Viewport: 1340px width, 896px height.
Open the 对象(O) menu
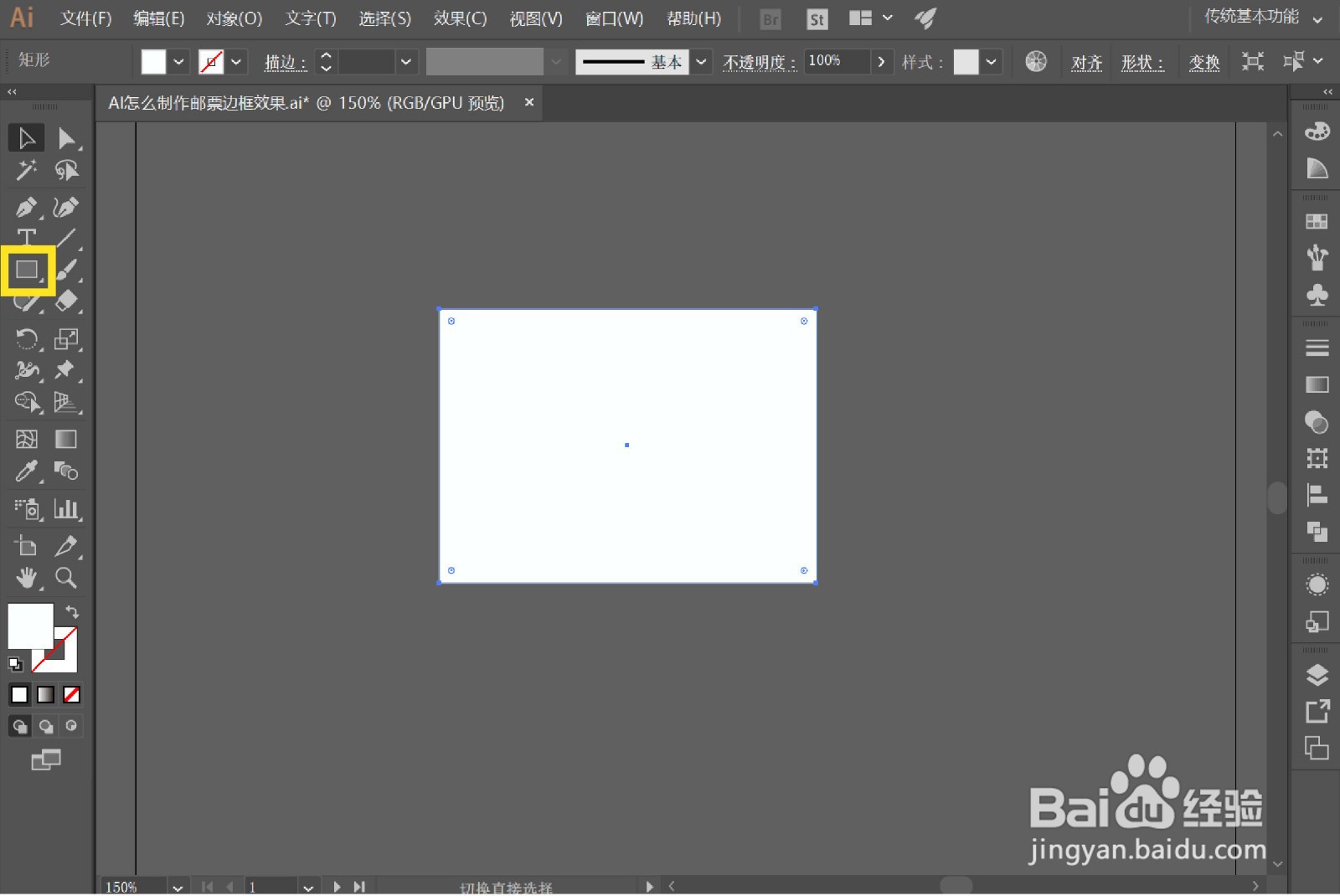pos(234,18)
